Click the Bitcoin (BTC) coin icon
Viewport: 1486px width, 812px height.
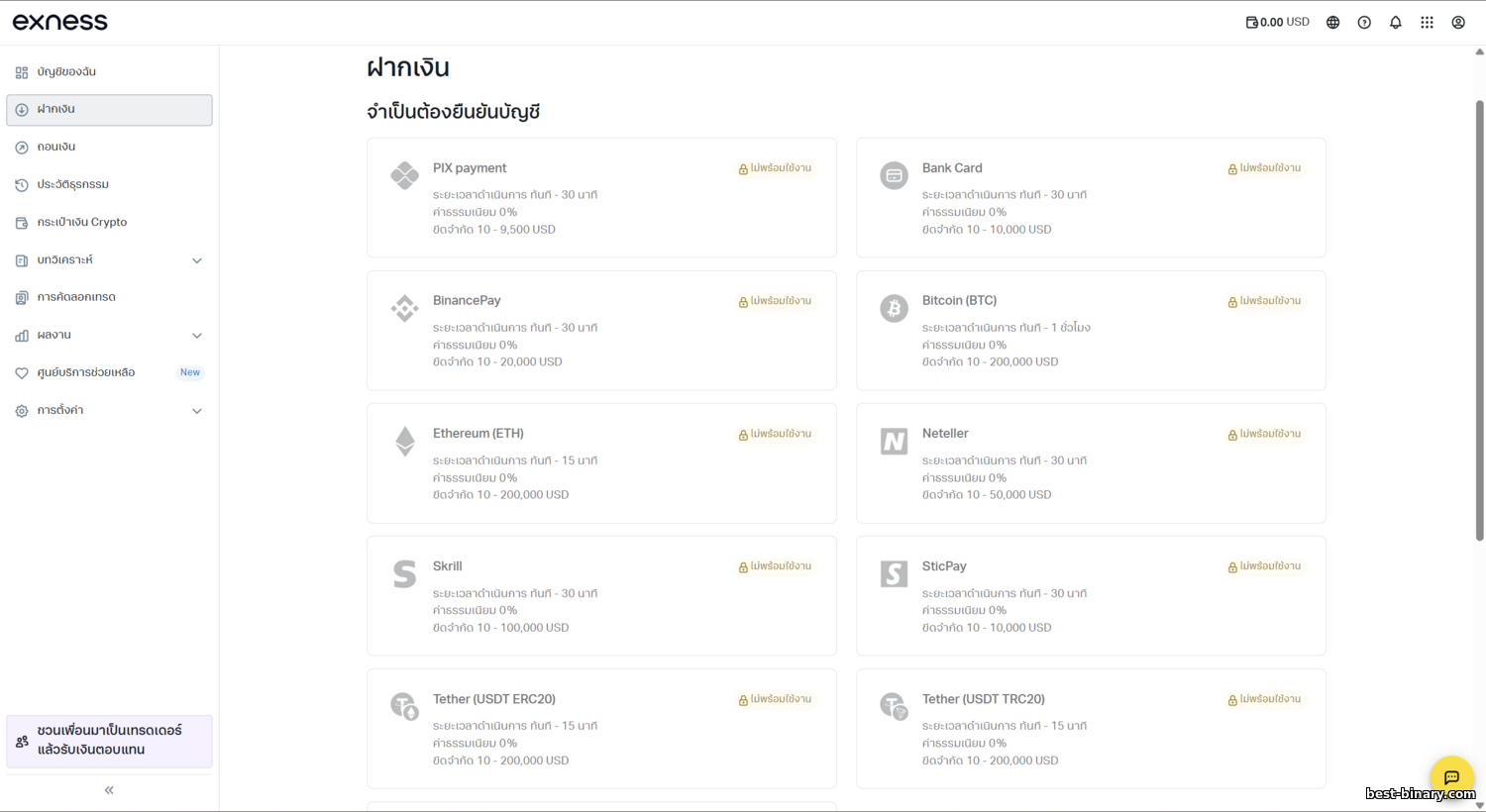pyautogui.click(x=894, y=308)
